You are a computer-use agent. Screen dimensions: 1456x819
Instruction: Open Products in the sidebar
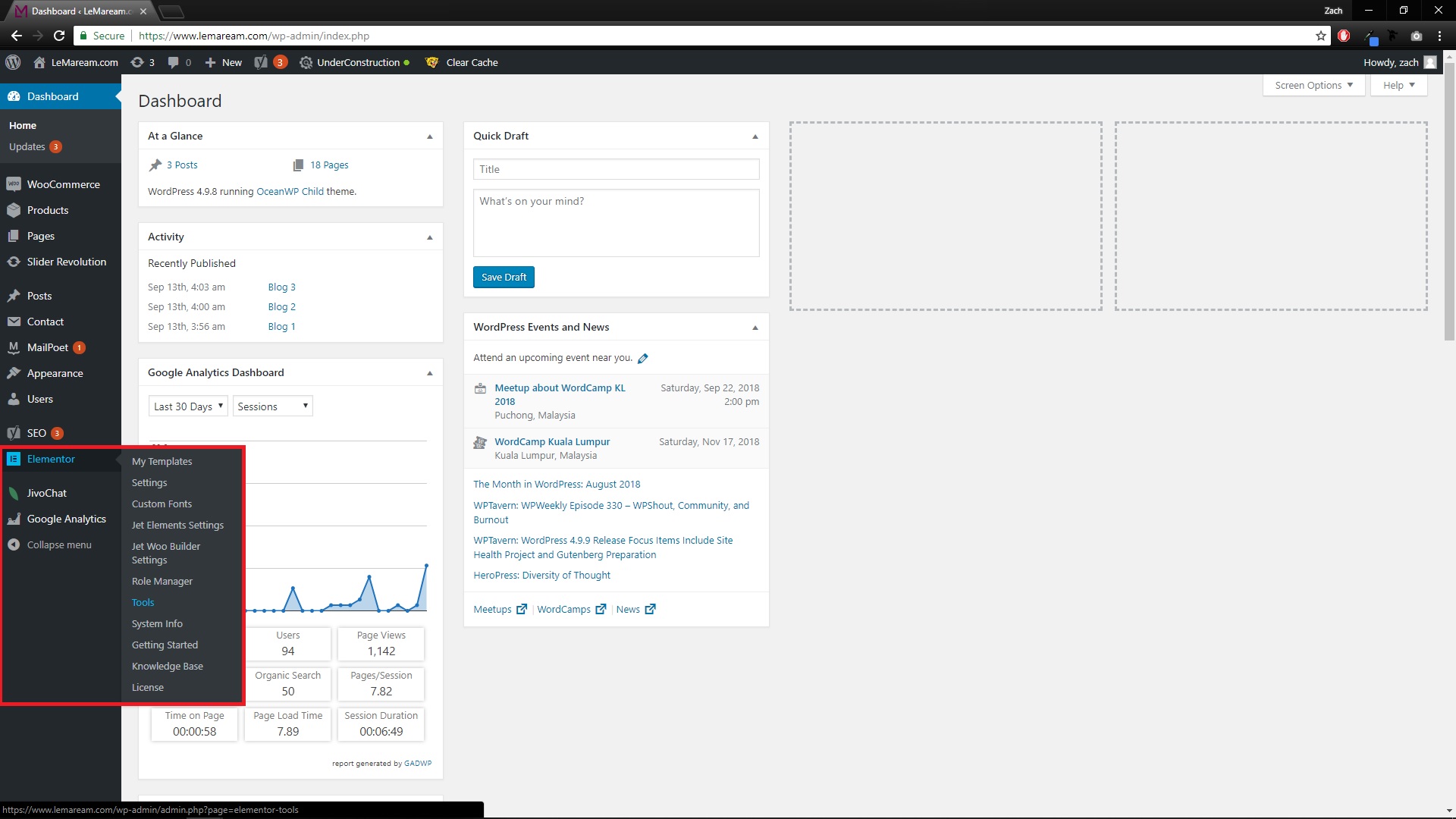[61, 210]
